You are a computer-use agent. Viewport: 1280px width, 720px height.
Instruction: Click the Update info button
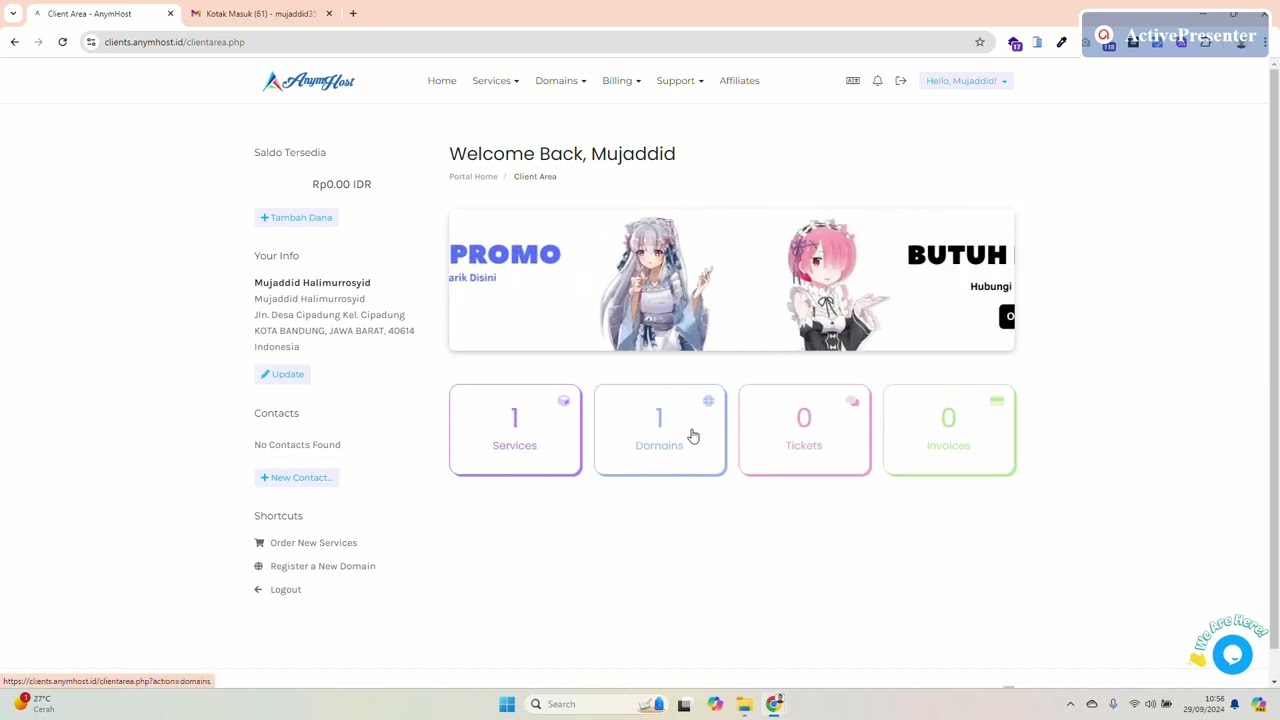pos(282,374)
